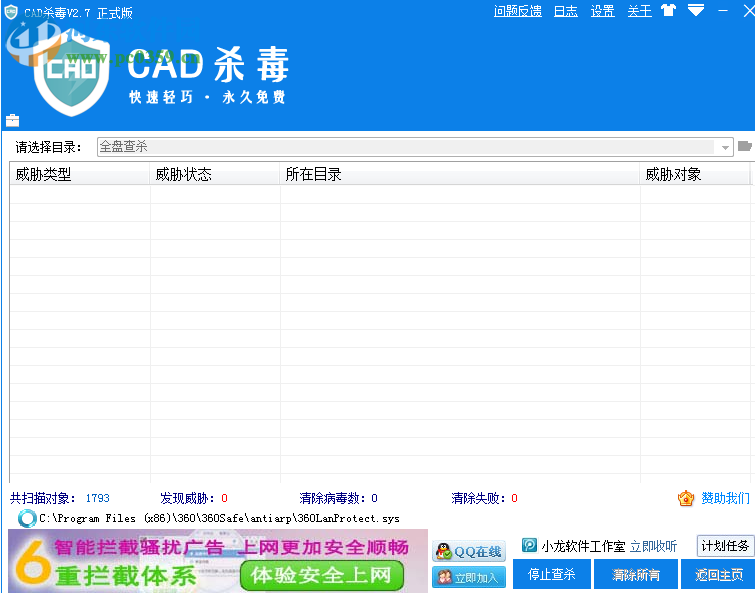Open the 设置 settings menu
755x593 pixels.
pyautogui.click(x=603, y=11)
